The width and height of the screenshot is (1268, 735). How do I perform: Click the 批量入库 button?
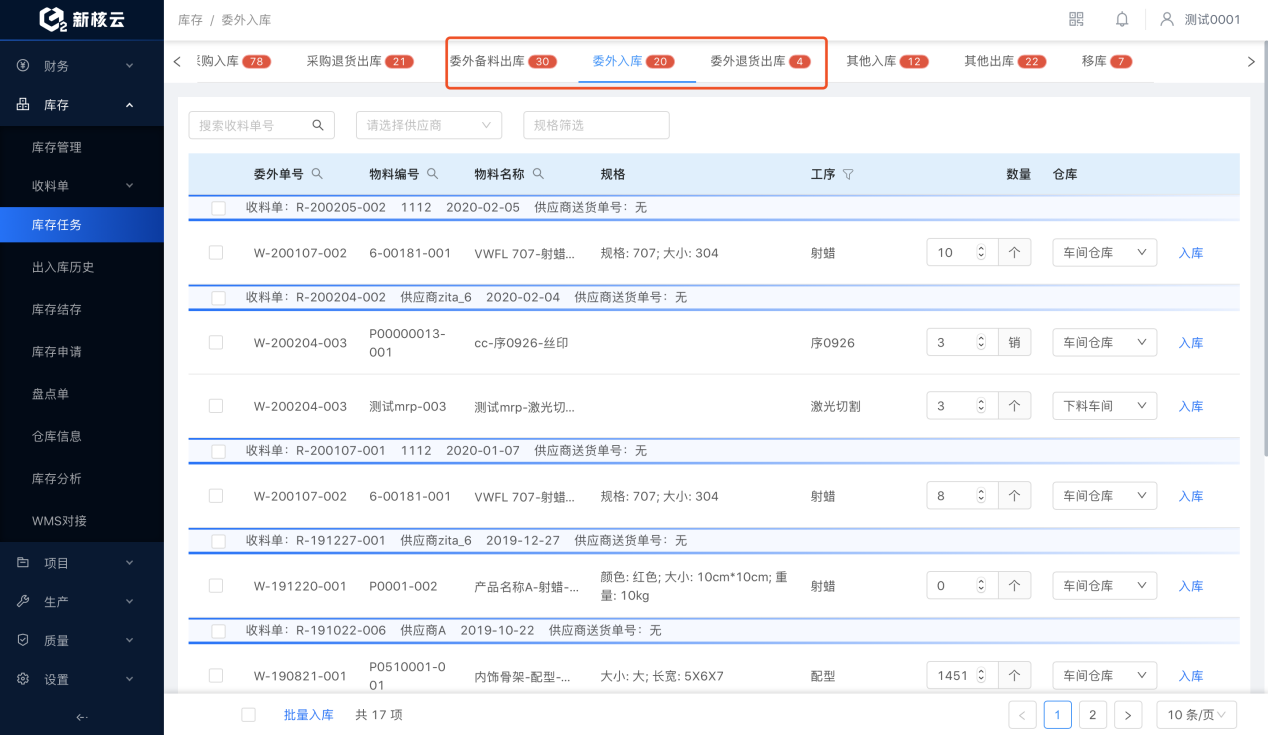(x=308, y=715)
